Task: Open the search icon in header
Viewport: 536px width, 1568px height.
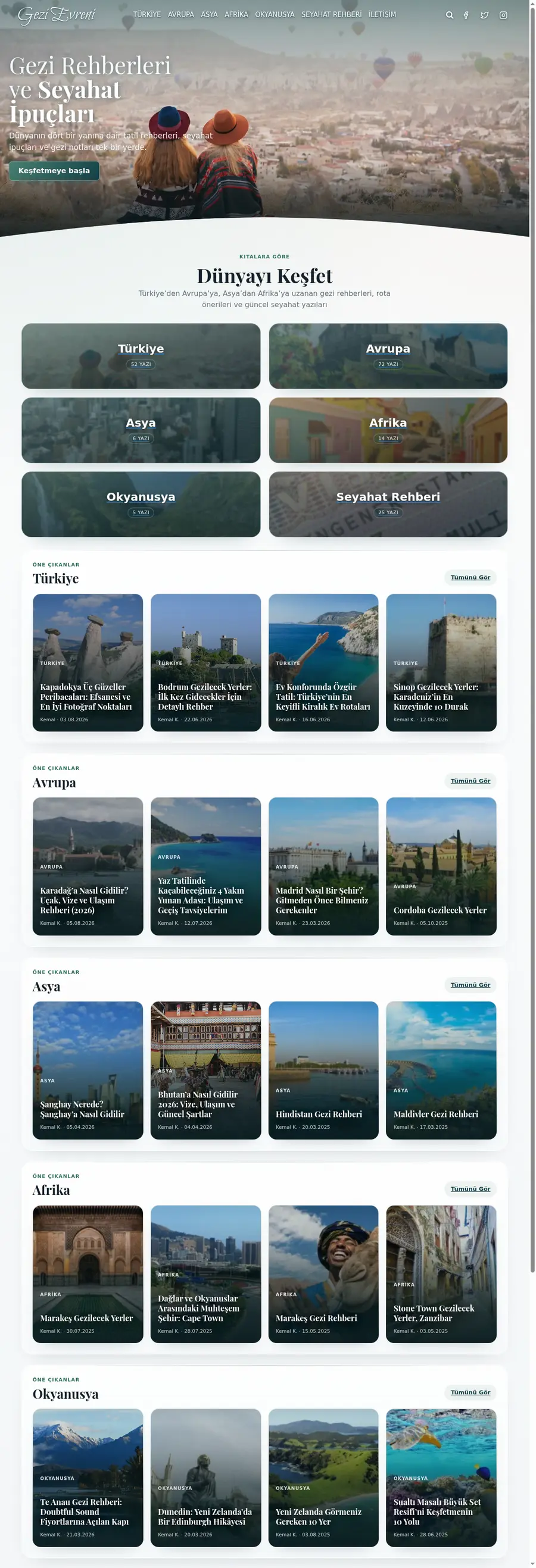Action: point(450,15)
